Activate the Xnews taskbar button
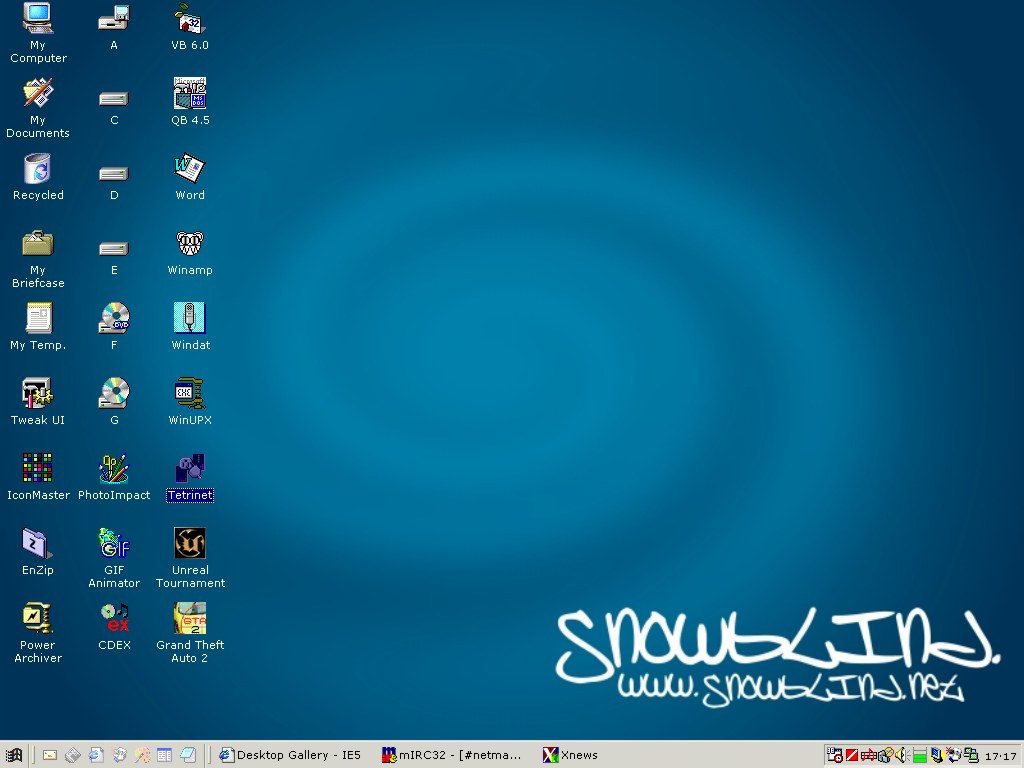This screenshot has height=768, width=1024. tap(571, 755)
